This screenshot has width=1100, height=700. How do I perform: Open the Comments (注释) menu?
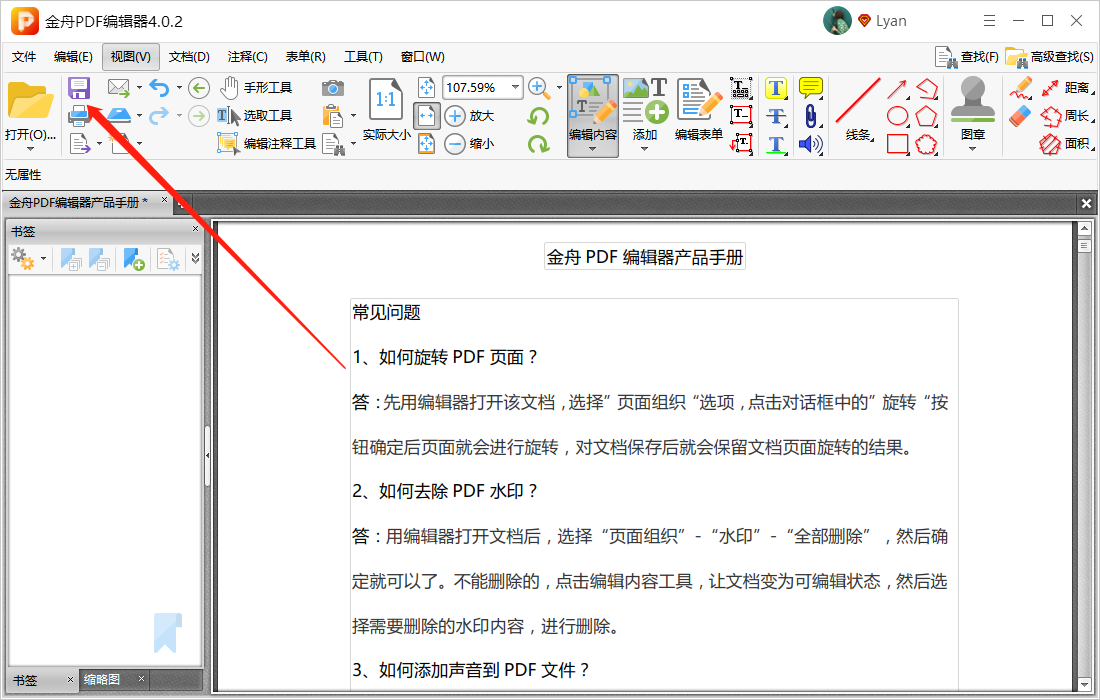[x=248, y=57]
